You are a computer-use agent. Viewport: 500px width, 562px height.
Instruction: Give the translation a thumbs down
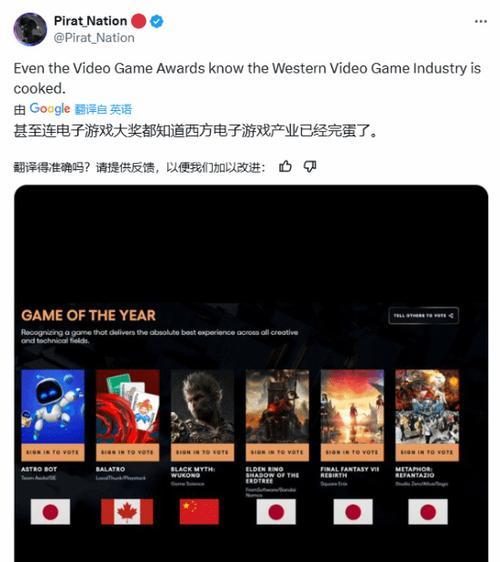click(310, 167)
